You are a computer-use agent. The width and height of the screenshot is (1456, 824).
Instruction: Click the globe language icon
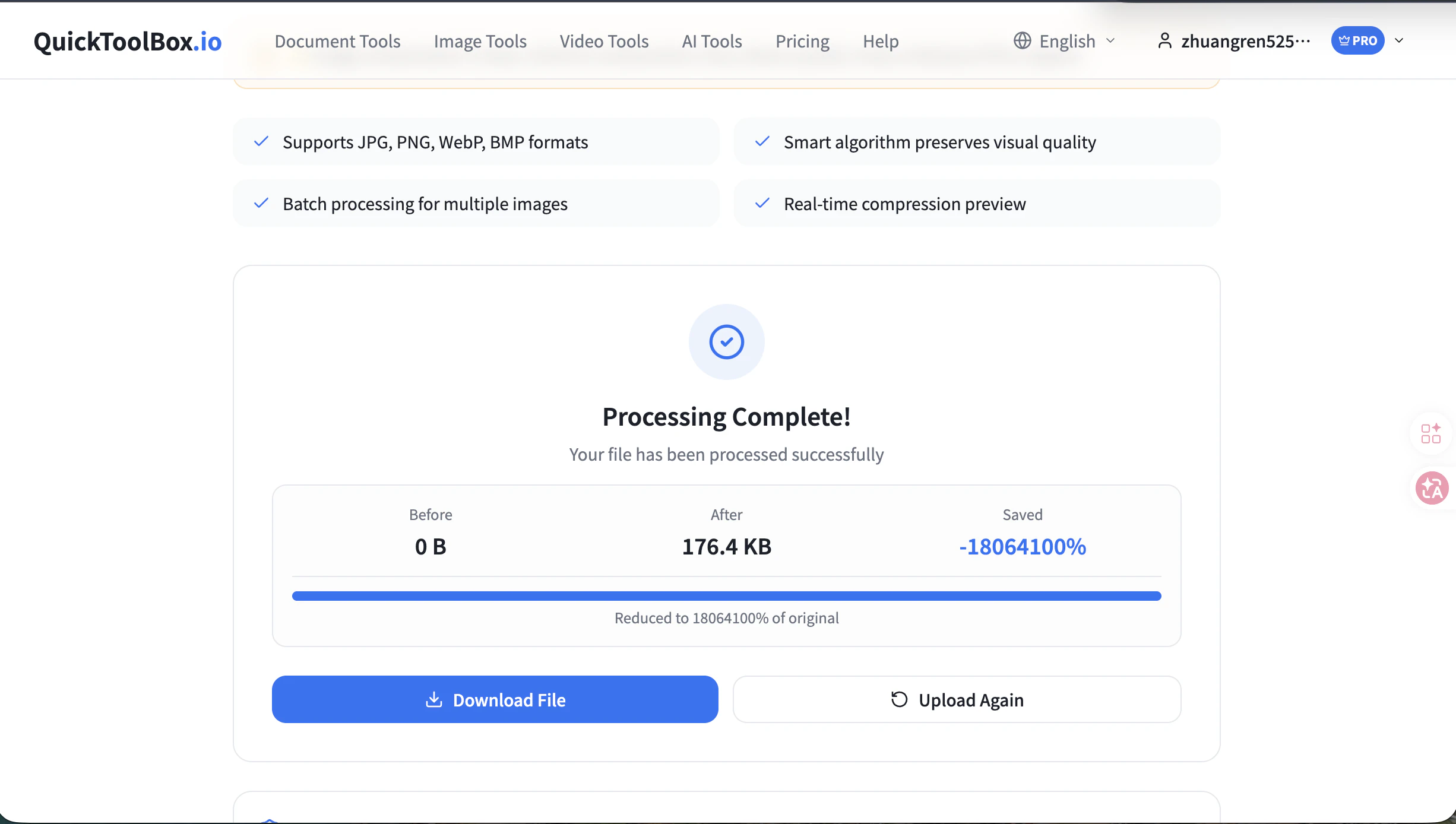point(1022,40)
